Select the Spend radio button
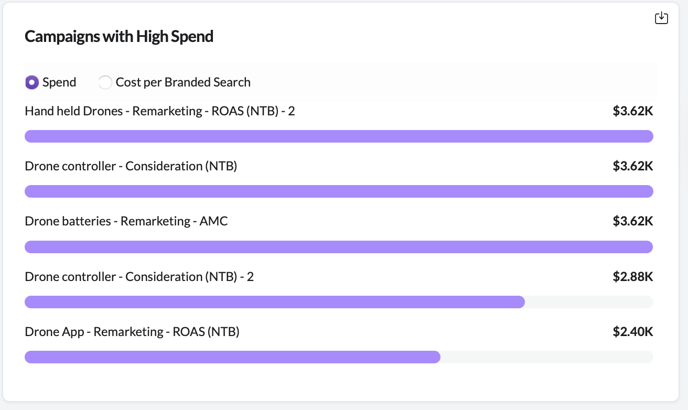 pos(32,82)
